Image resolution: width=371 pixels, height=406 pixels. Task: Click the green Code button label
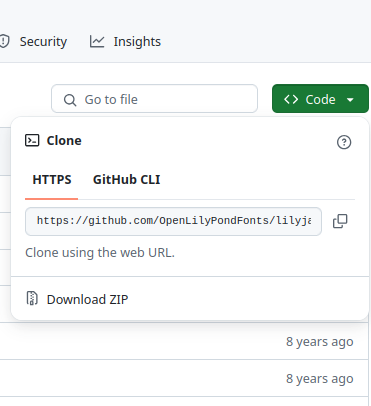click(x=320, y=99)
